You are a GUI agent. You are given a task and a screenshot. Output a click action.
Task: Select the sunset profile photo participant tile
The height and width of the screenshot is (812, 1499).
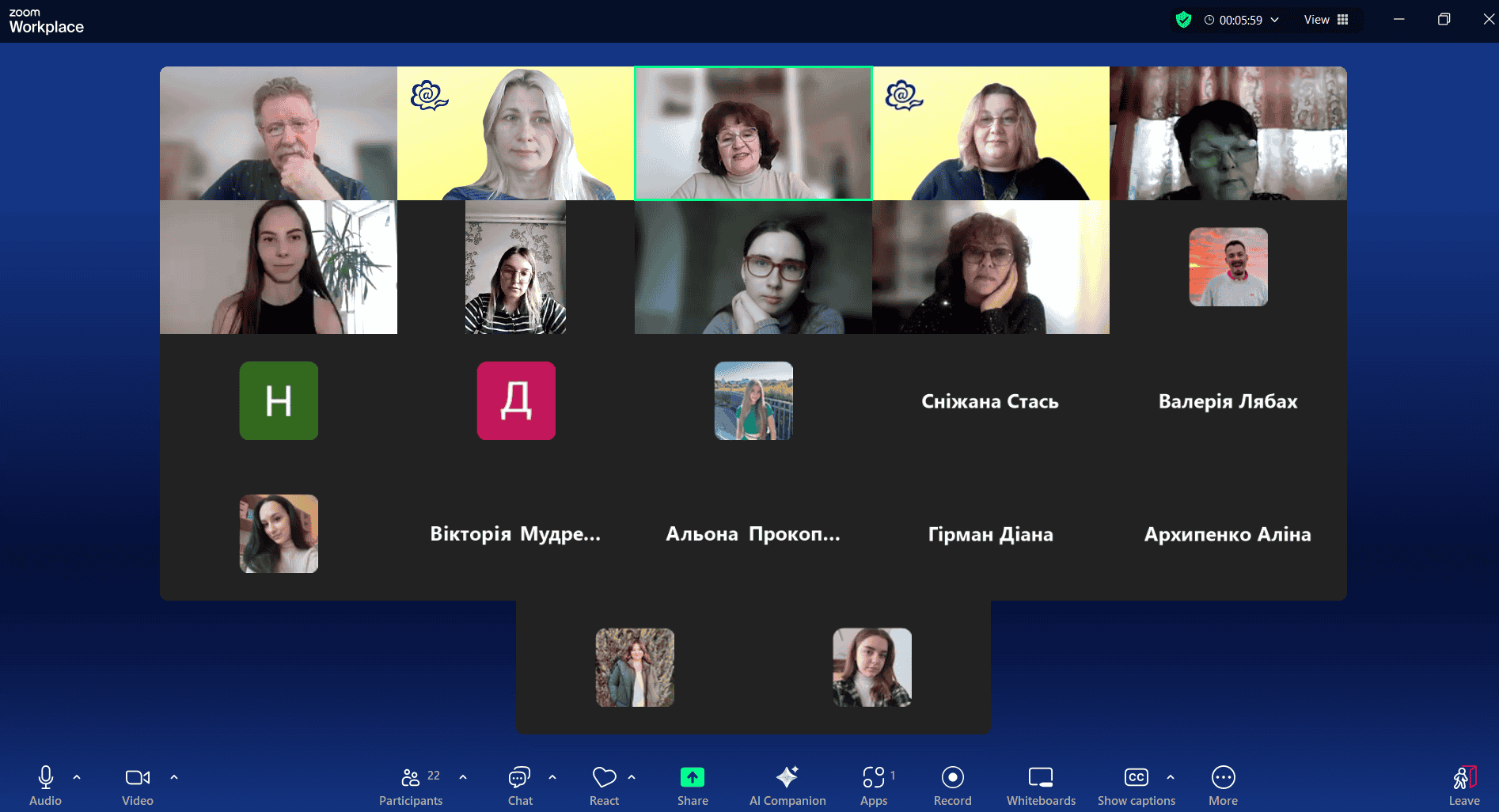pyautogui.click(x=1228, y=267)
